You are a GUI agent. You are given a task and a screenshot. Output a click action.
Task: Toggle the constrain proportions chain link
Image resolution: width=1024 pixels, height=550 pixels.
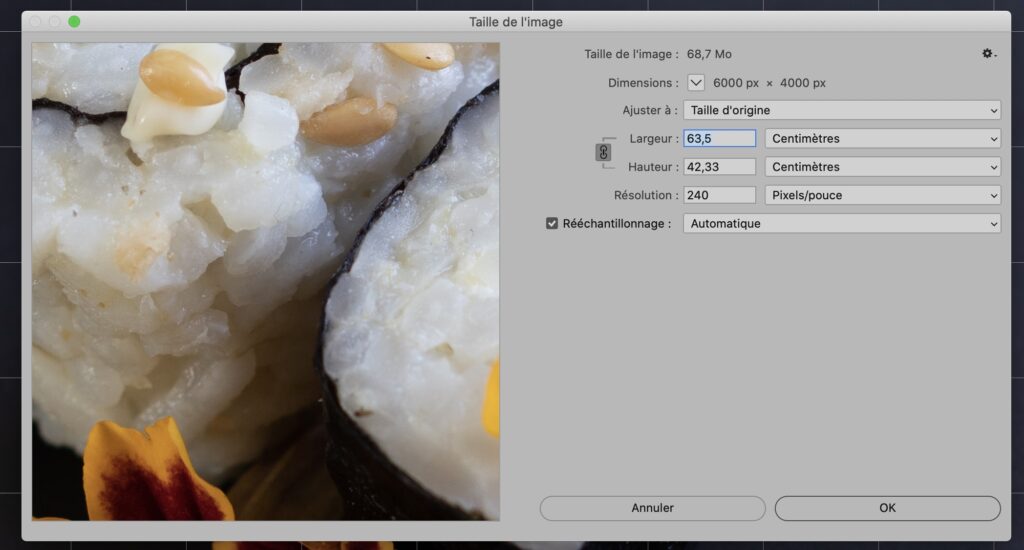603,153
